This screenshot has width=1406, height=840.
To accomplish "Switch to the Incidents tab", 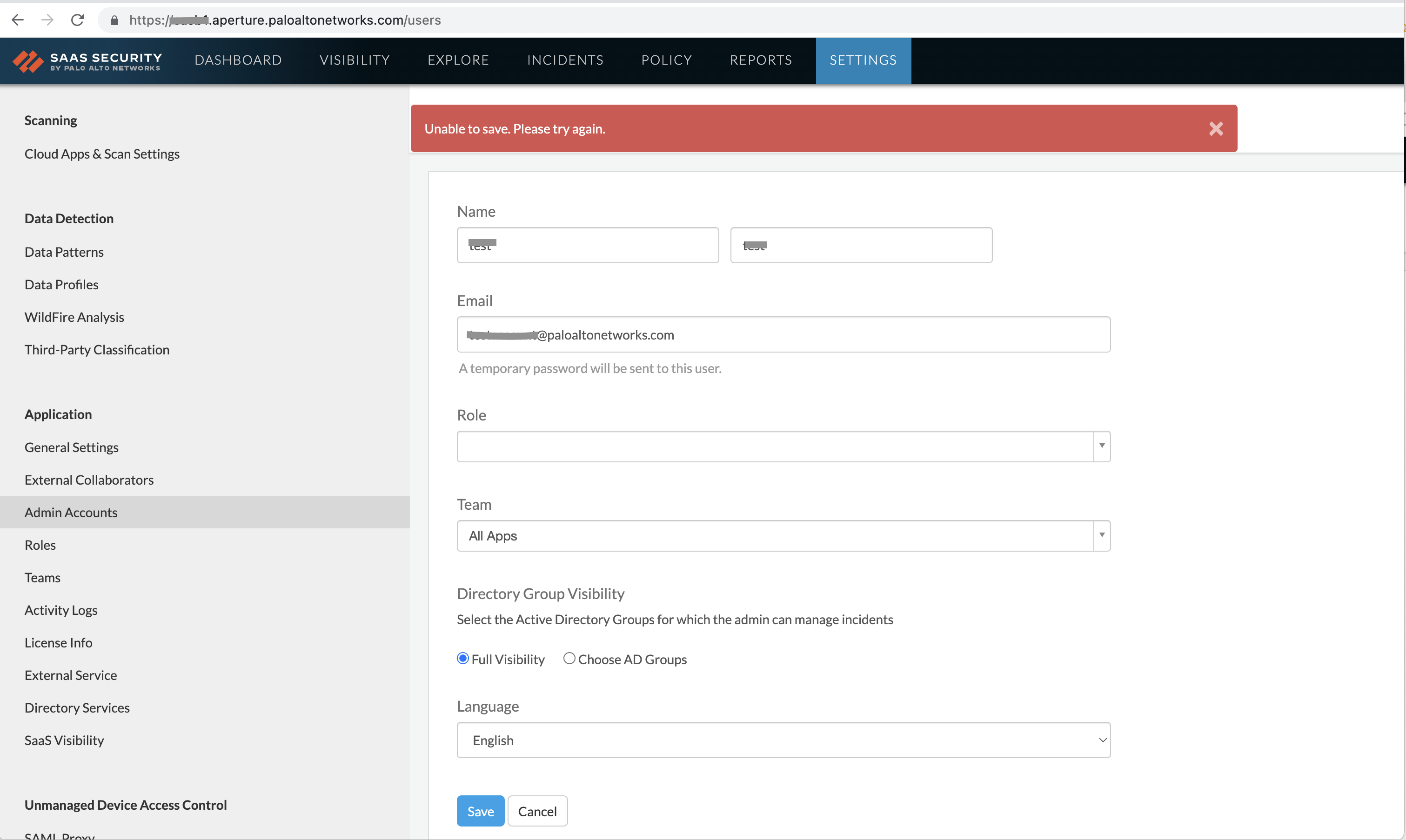I will [565, 60].
